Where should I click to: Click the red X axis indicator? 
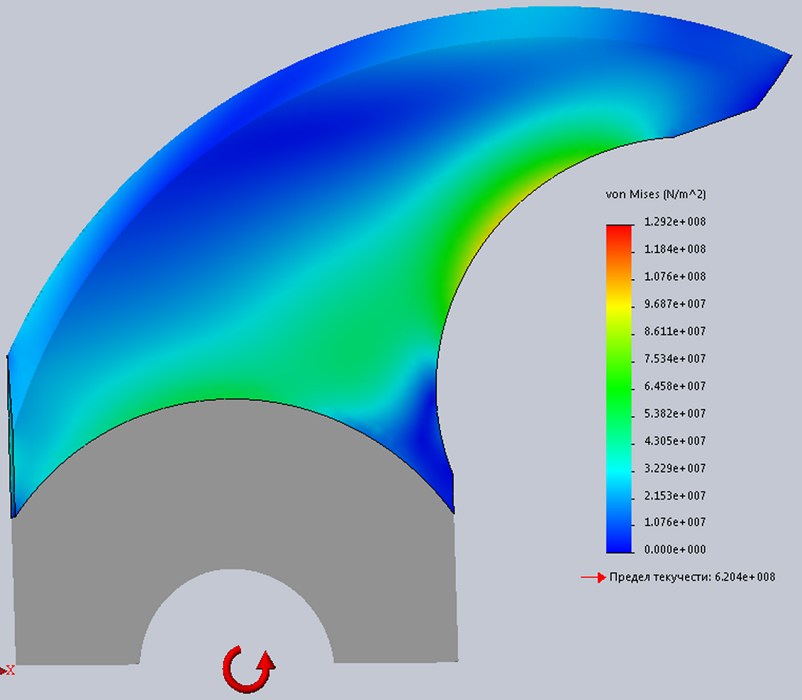point(8,670)
